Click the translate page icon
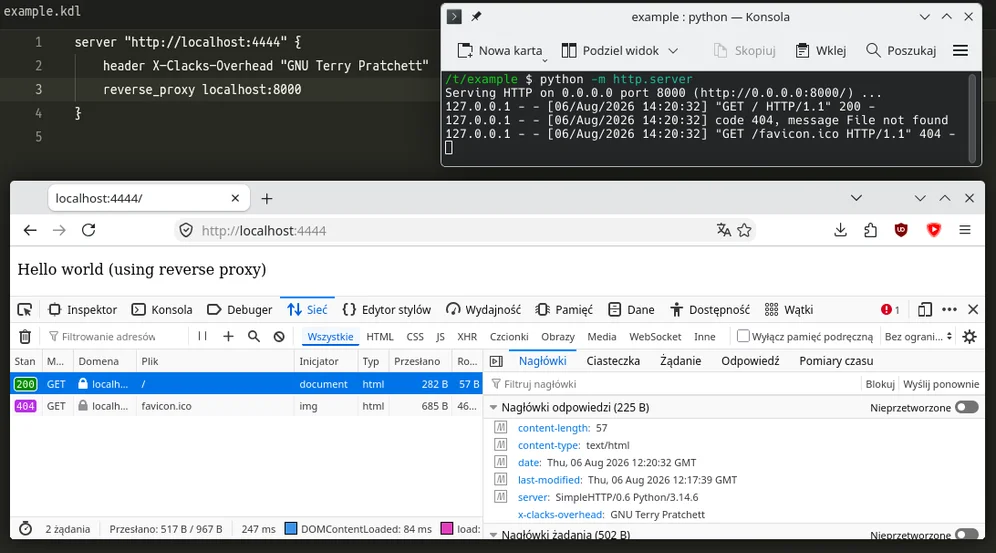This screenshot has height=553, width=996. pos(723,230)
